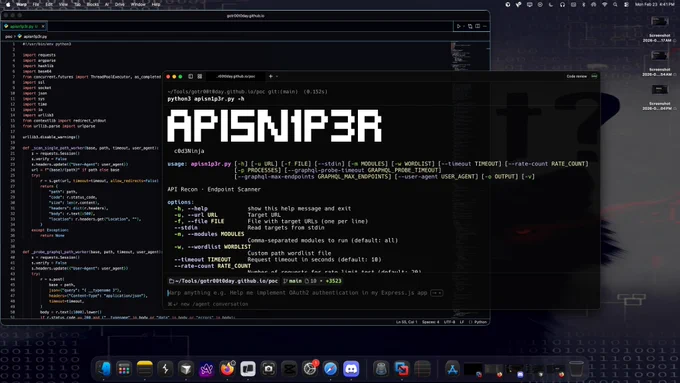The width and height of the screenshot is (680, 383).
Task: Click the poc breadcrumb folder in editor
Action: click(x=8, y=36)
